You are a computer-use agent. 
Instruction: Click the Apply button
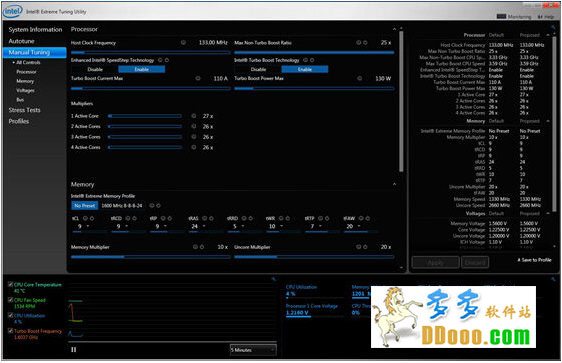(x=435, y=262)
